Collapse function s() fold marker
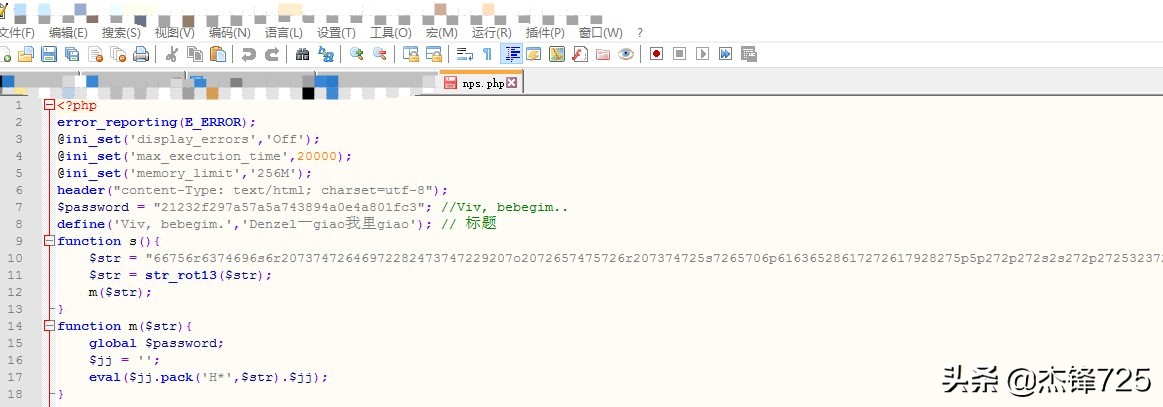The height and width of the screenshot is (407, 1163). pos(50,241)
